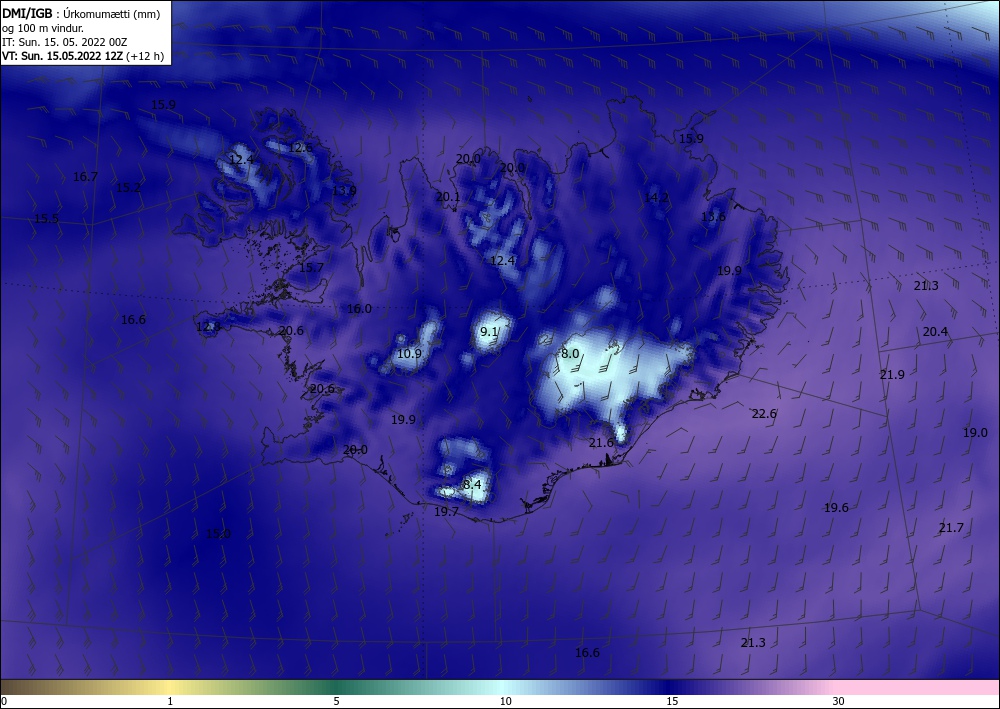Viewport: 1000px width, 709px height.
Task: Click the colorbar tick label '15'
Action: click(x=672, y=701)
